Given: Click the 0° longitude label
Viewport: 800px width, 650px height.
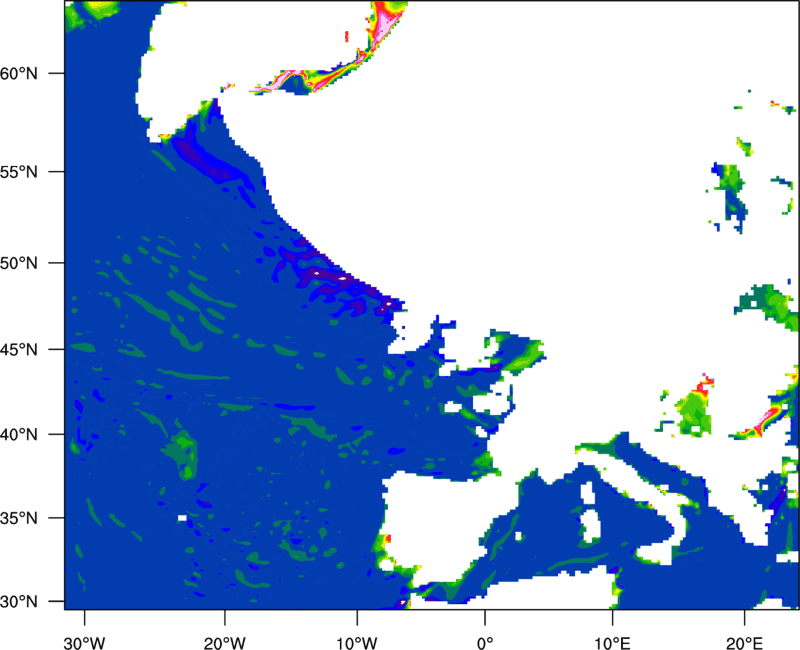Looking at the screenshot, I should (x=485, y=643).
